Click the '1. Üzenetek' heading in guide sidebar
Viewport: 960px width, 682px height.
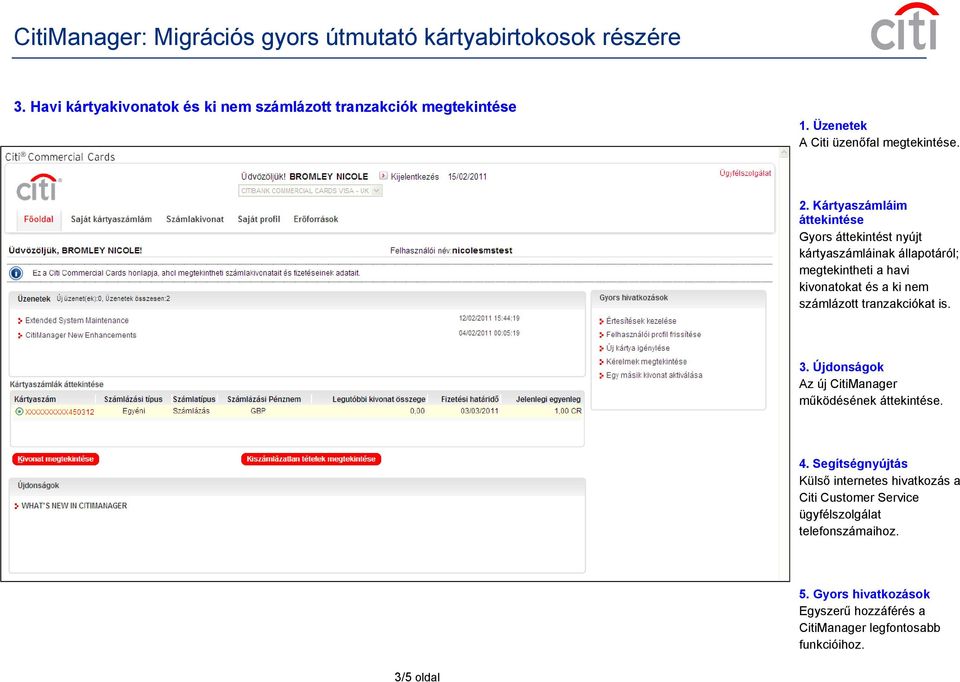(x=833, y=126)
